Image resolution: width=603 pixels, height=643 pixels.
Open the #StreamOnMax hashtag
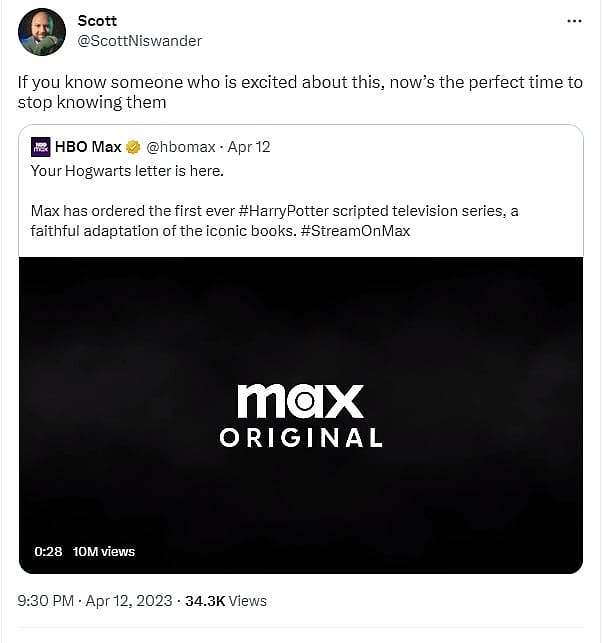[354, 229]
